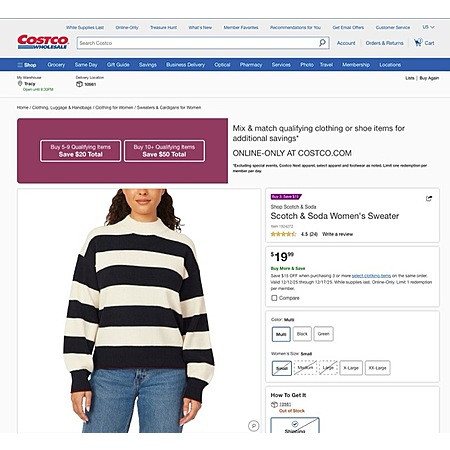Click the Write a review link
This screenshot has height=450, width=450.
(x=337, y=234)
